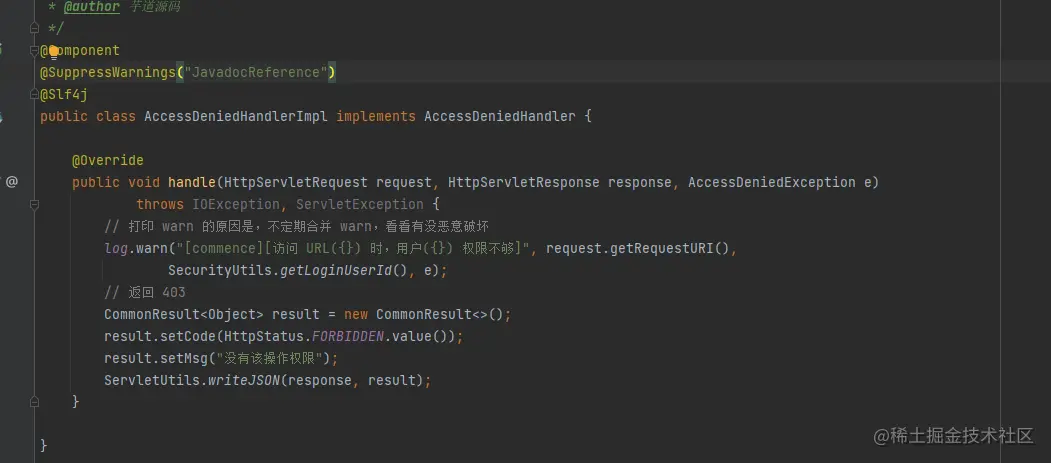Viewport: 1051px width, 463px height.
Task: Click ServletUtils class reference
Action: [152, 381]
